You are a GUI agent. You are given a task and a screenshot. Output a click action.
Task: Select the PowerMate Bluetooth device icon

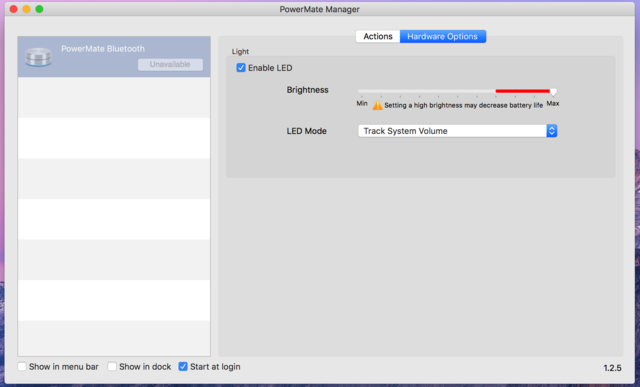(x=38, y=57)
